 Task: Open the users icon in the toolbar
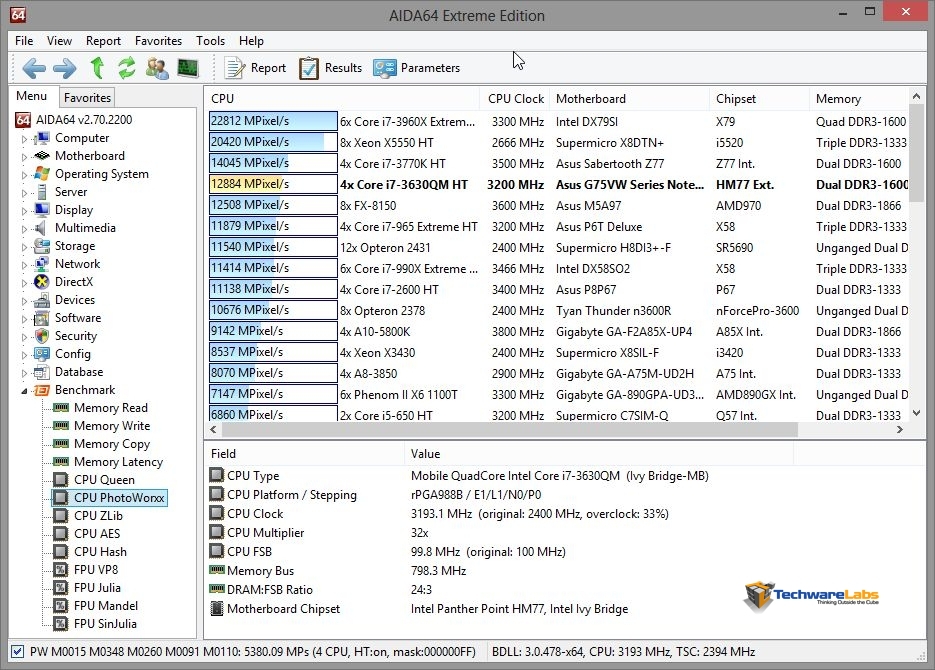tap(157, 68)
